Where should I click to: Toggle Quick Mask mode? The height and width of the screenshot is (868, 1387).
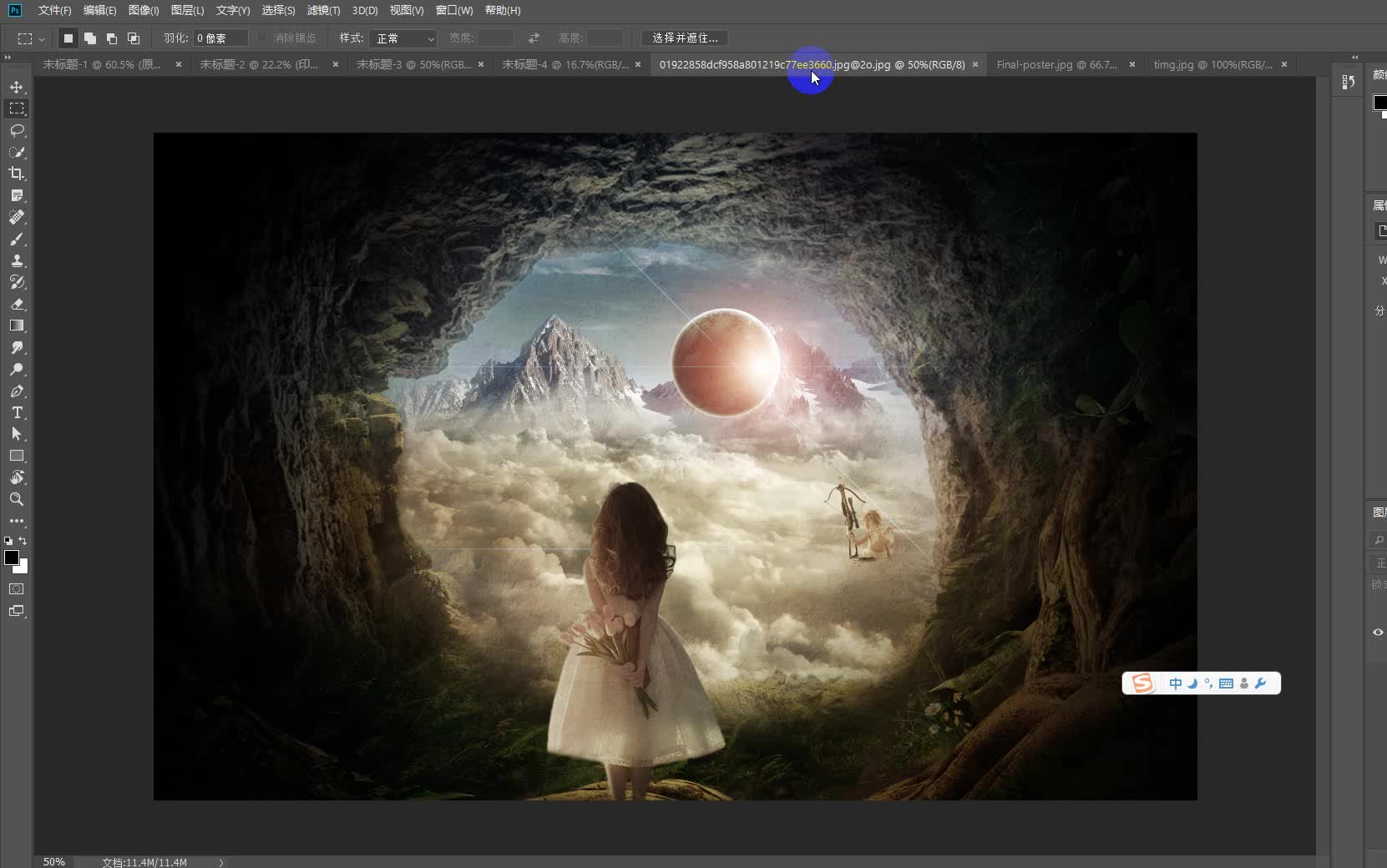tap(17, 589)
